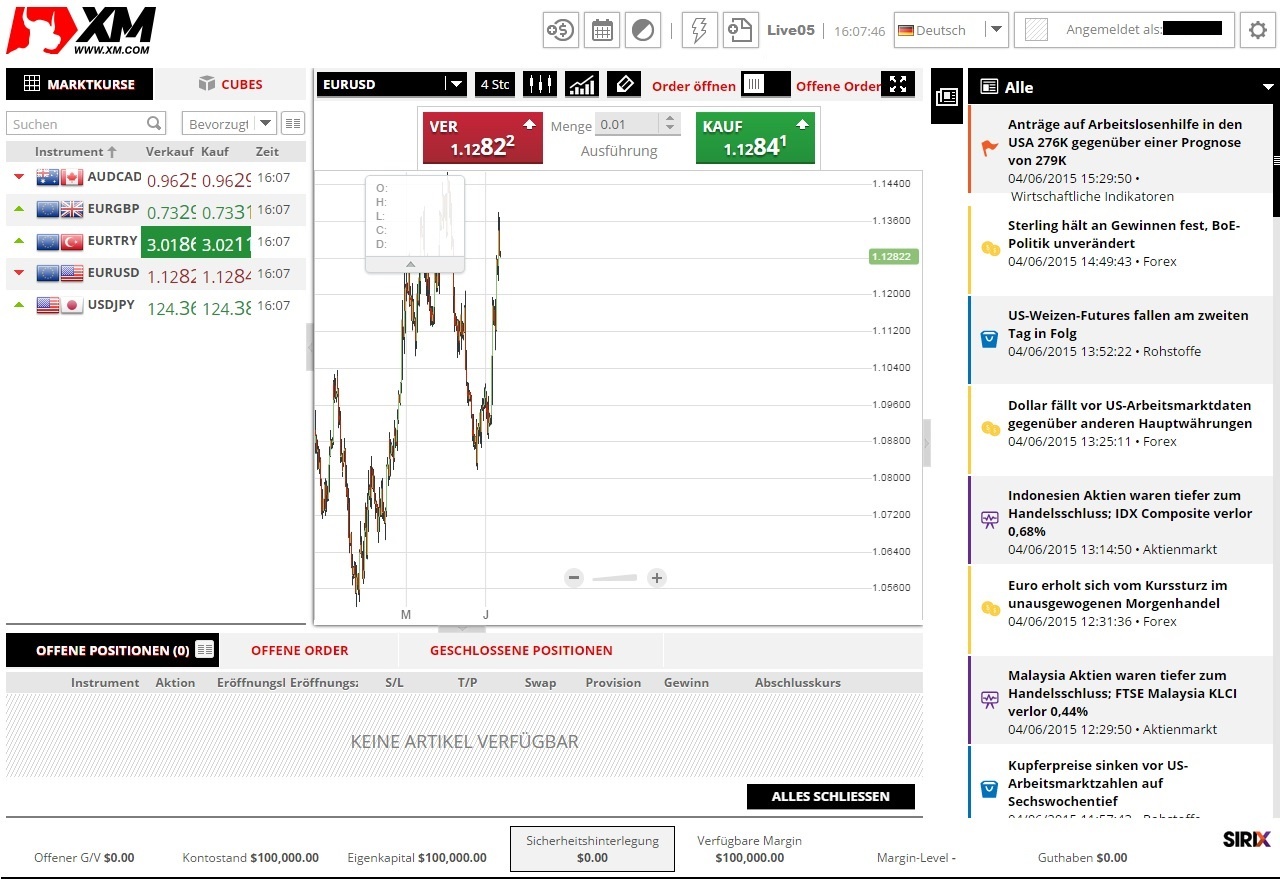Switch to the GESCHLOSSENE POSITIONEN tab

[x=520, y=650]
